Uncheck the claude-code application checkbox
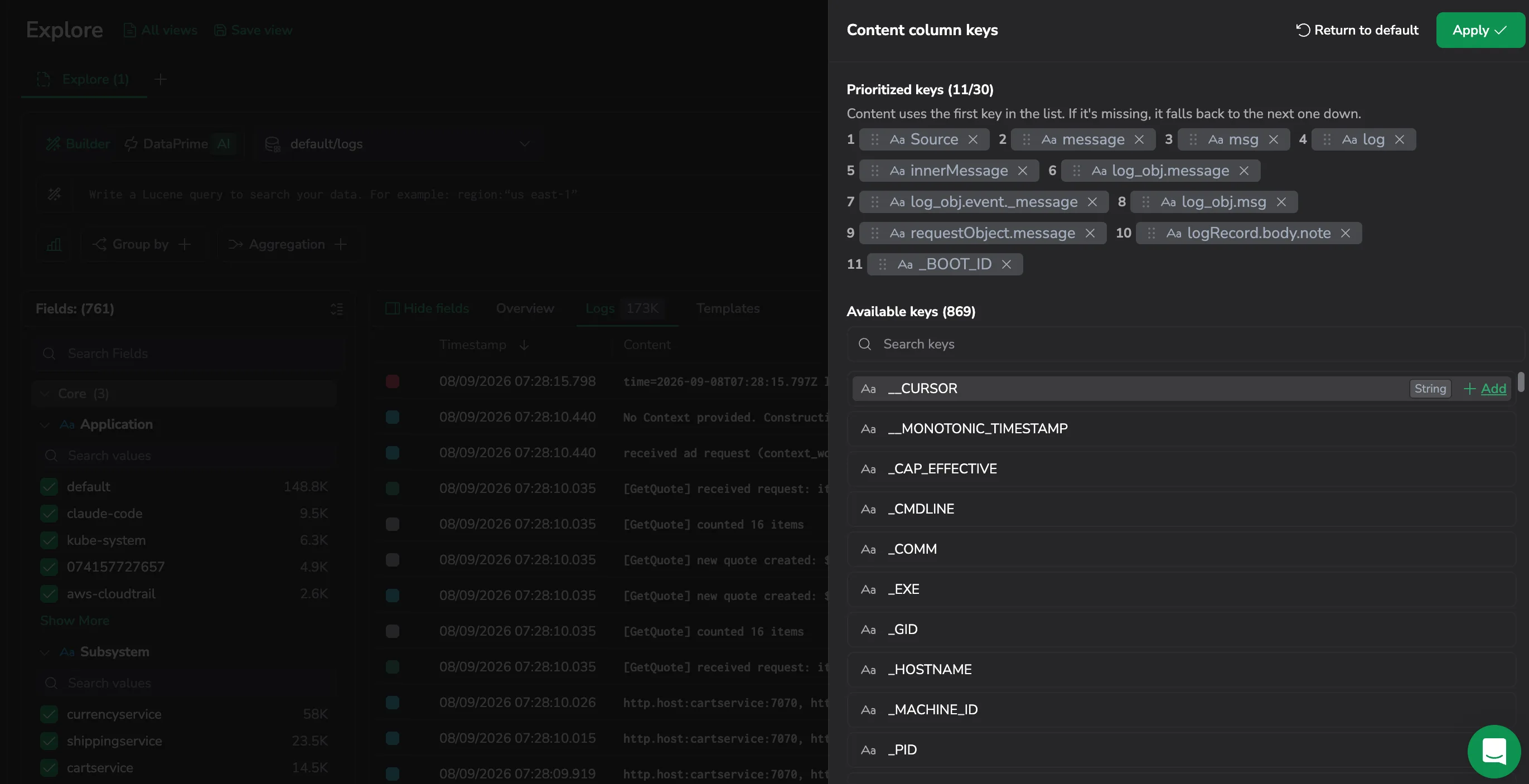Screen dimensions: 1529x784 pos(49,514)
